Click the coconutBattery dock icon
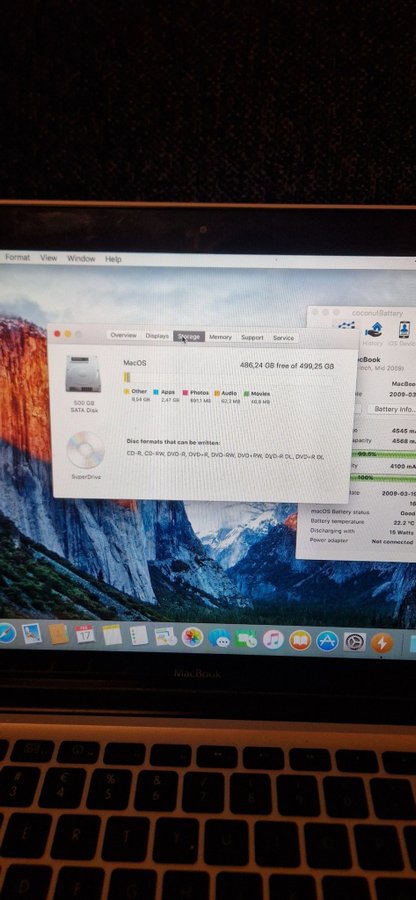Viewport: 416px width, 900px height. (382, 643)
